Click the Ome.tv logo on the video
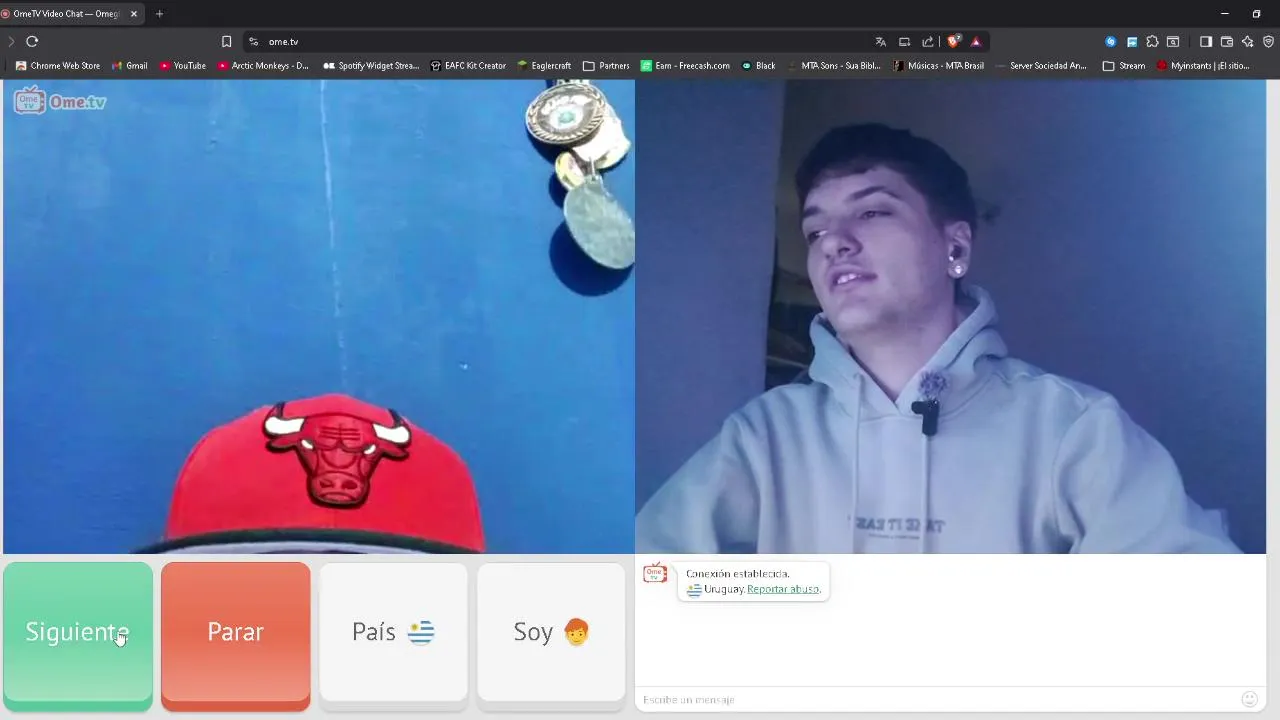This screenshot has height=720, width=1280. tap(60, 101)
